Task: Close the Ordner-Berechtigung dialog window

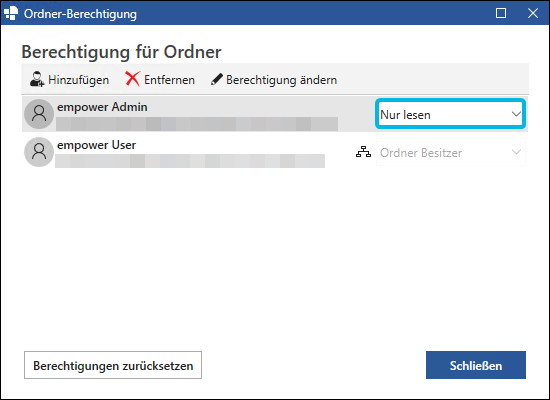Action: [x=533, y=13]
